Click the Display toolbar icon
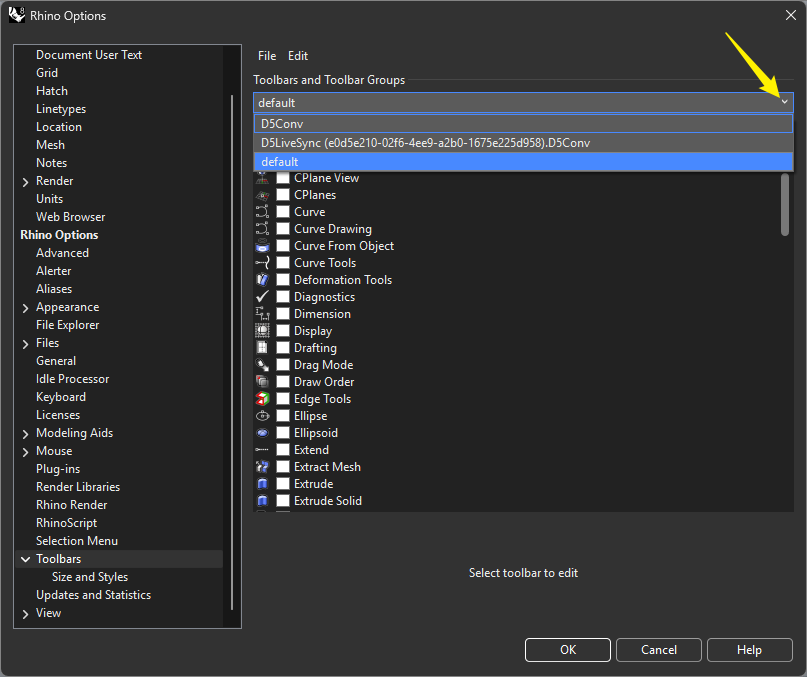 262,331
